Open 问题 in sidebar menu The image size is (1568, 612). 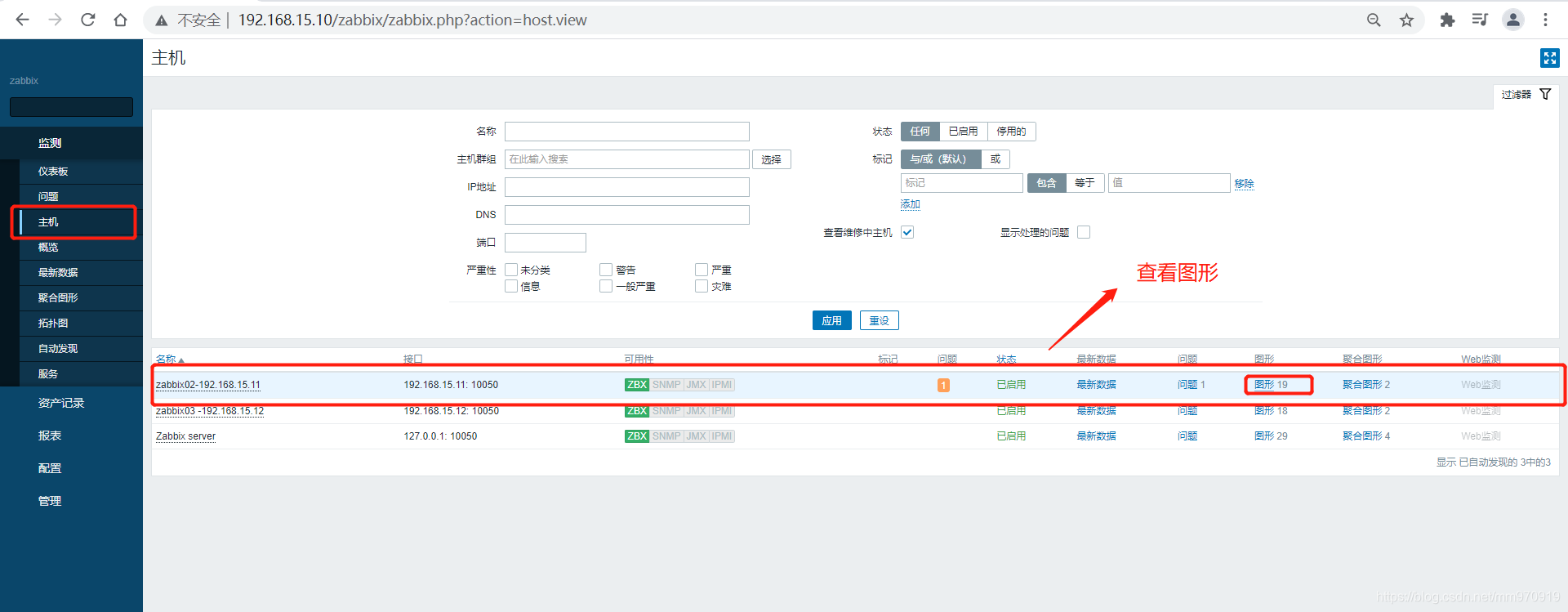[48, 197]
